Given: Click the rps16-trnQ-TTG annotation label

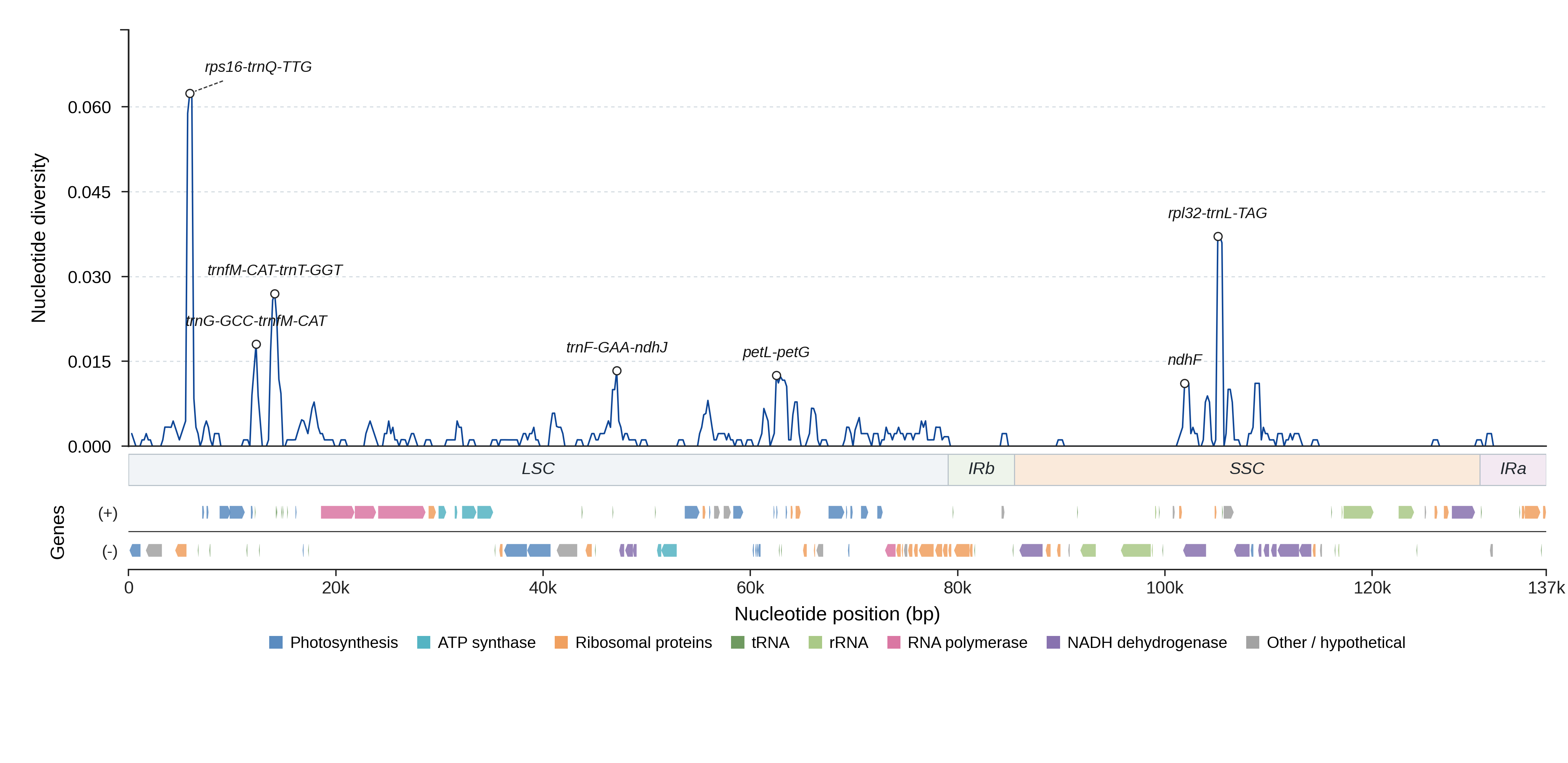Looking at the screenshot, I should point(258,67).
